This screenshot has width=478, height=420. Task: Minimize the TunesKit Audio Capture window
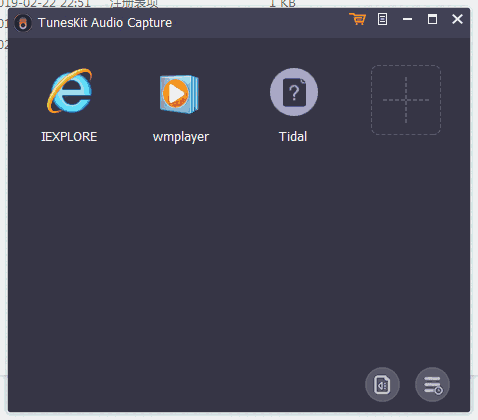[407, 19]
